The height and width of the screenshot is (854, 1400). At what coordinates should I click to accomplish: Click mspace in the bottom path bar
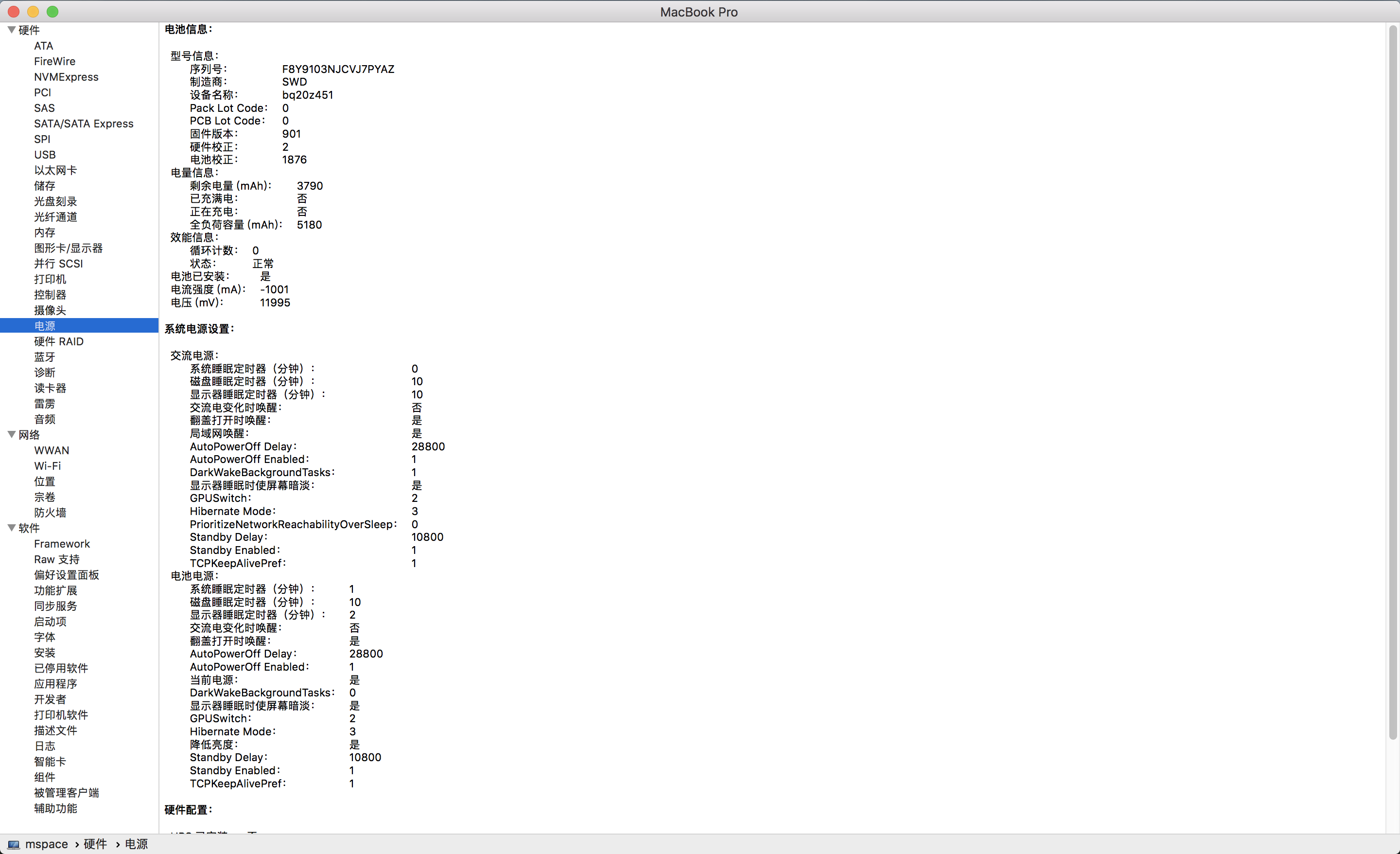pos(47,844)
